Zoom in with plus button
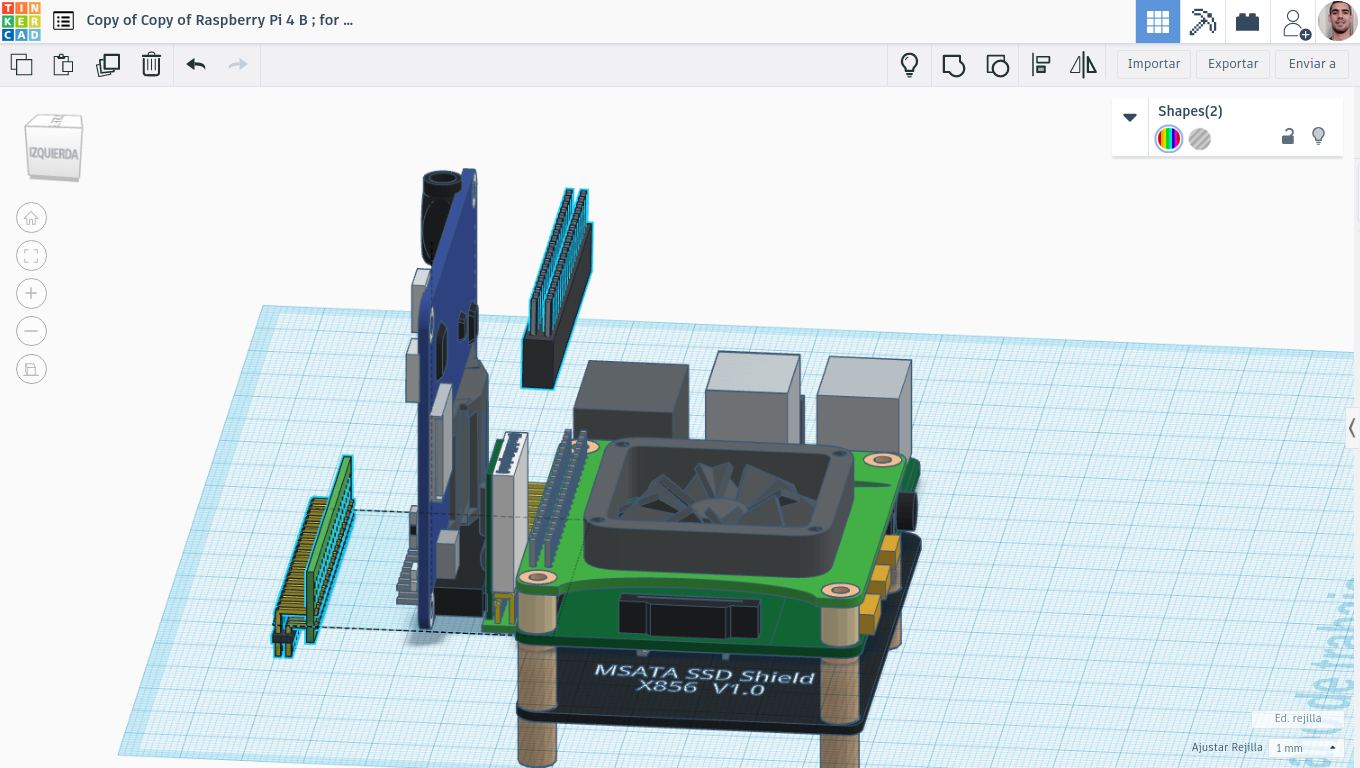This screenshot has height=768, width=1360. [x=31, y=294]
